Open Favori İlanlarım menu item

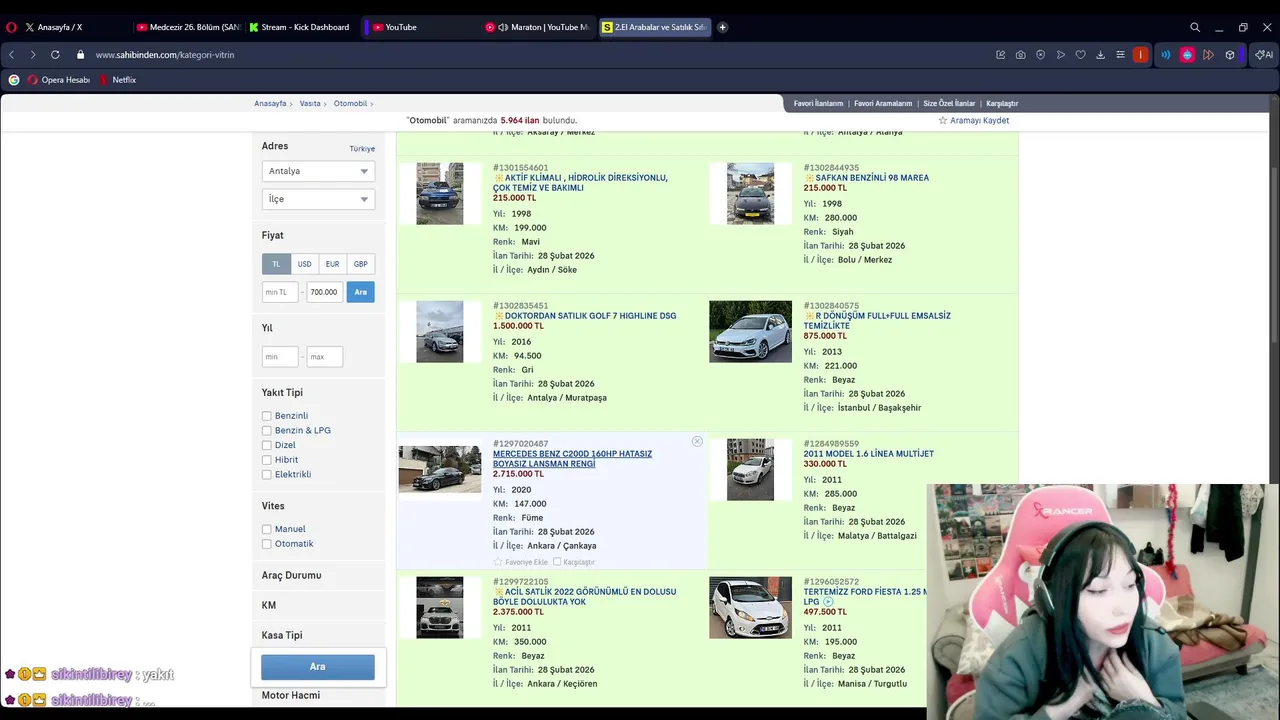818,103
